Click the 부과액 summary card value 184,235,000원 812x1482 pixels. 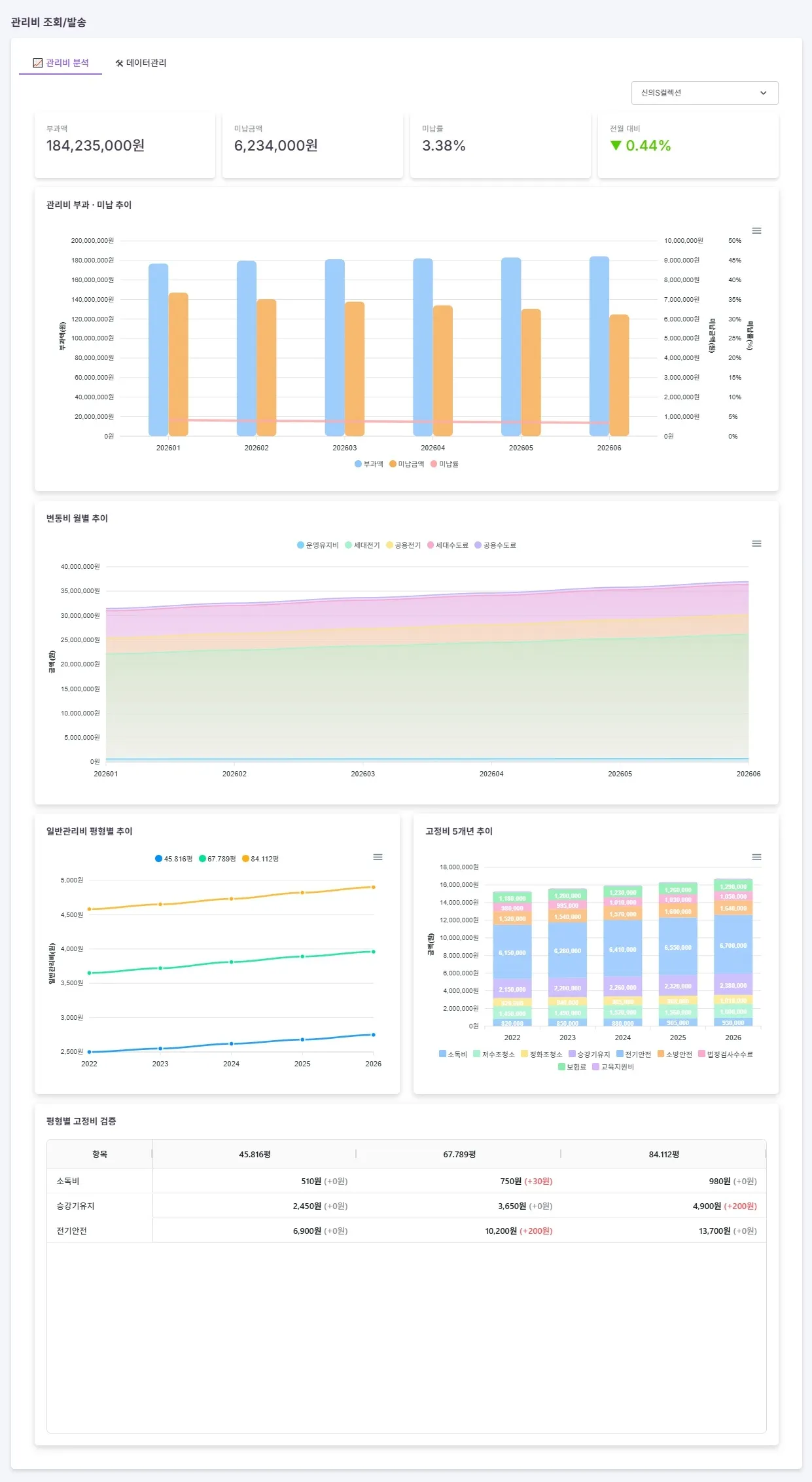tap(96, 145)
